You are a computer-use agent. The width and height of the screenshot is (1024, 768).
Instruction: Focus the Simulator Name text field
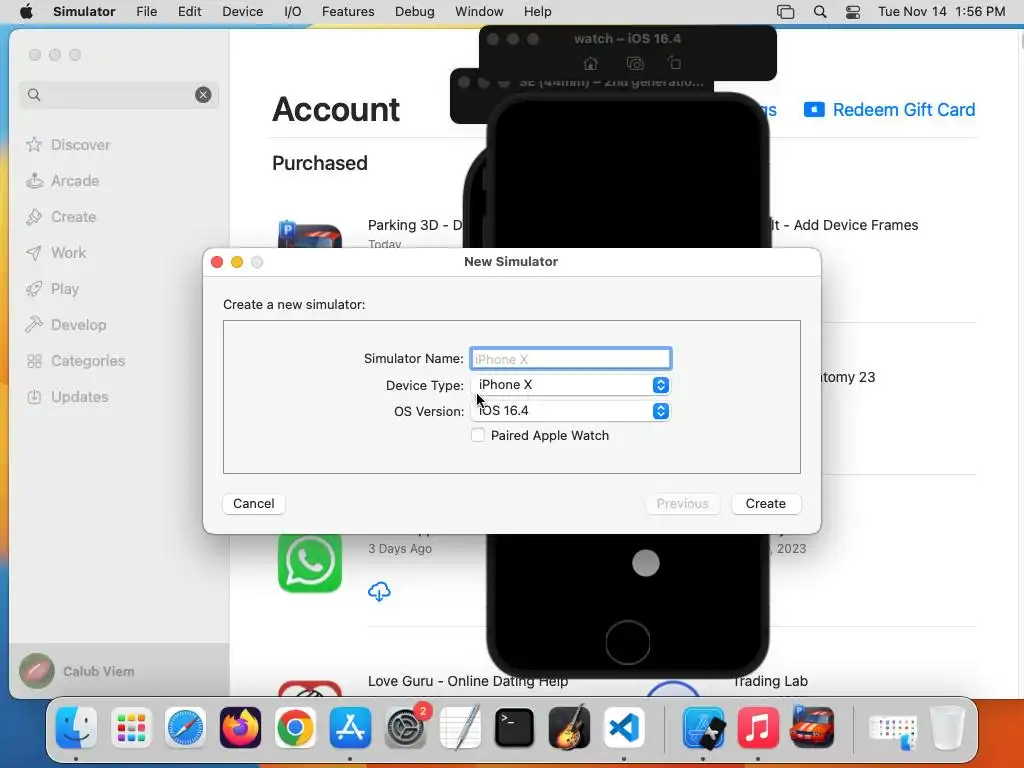[570, 359]
